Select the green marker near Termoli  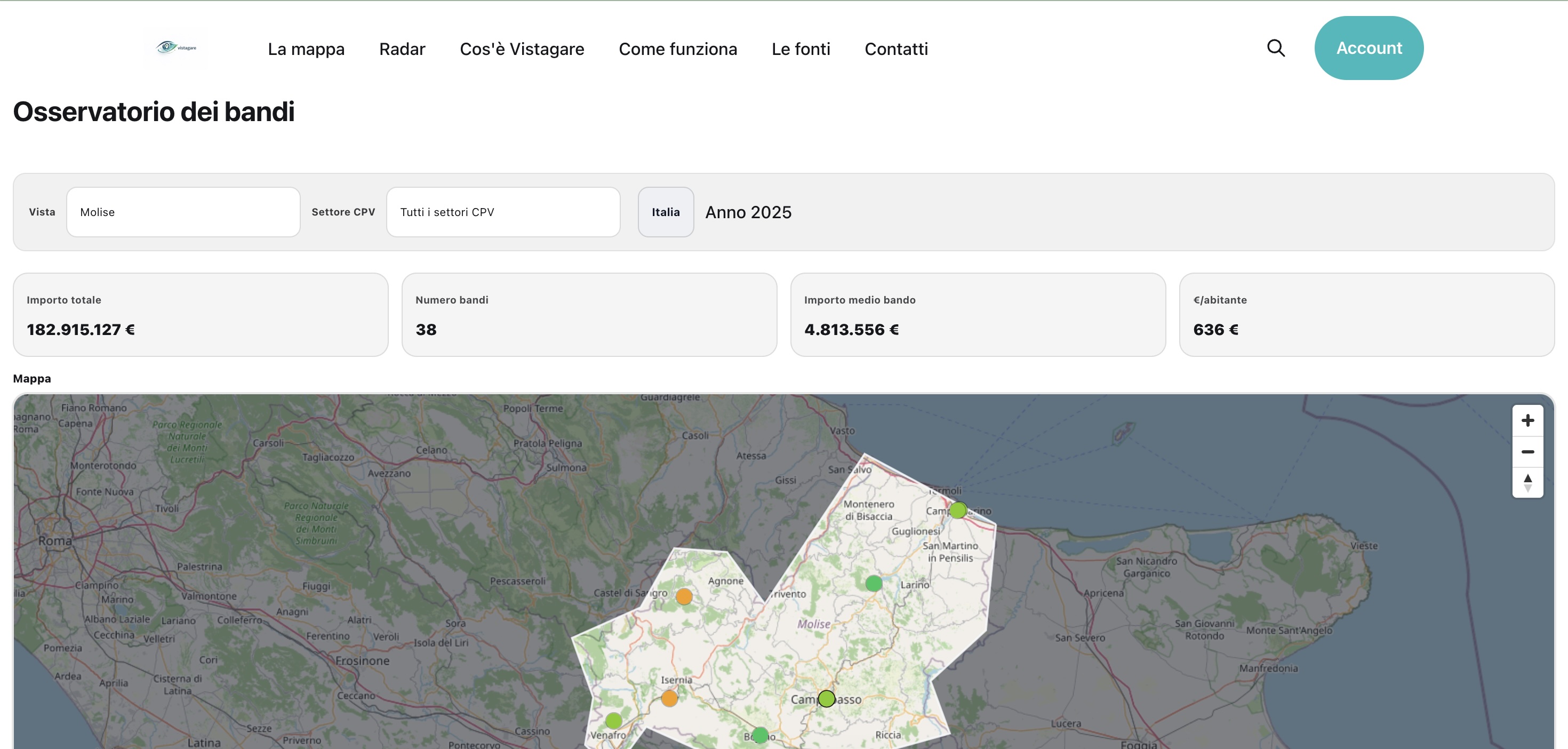(959, 509)
